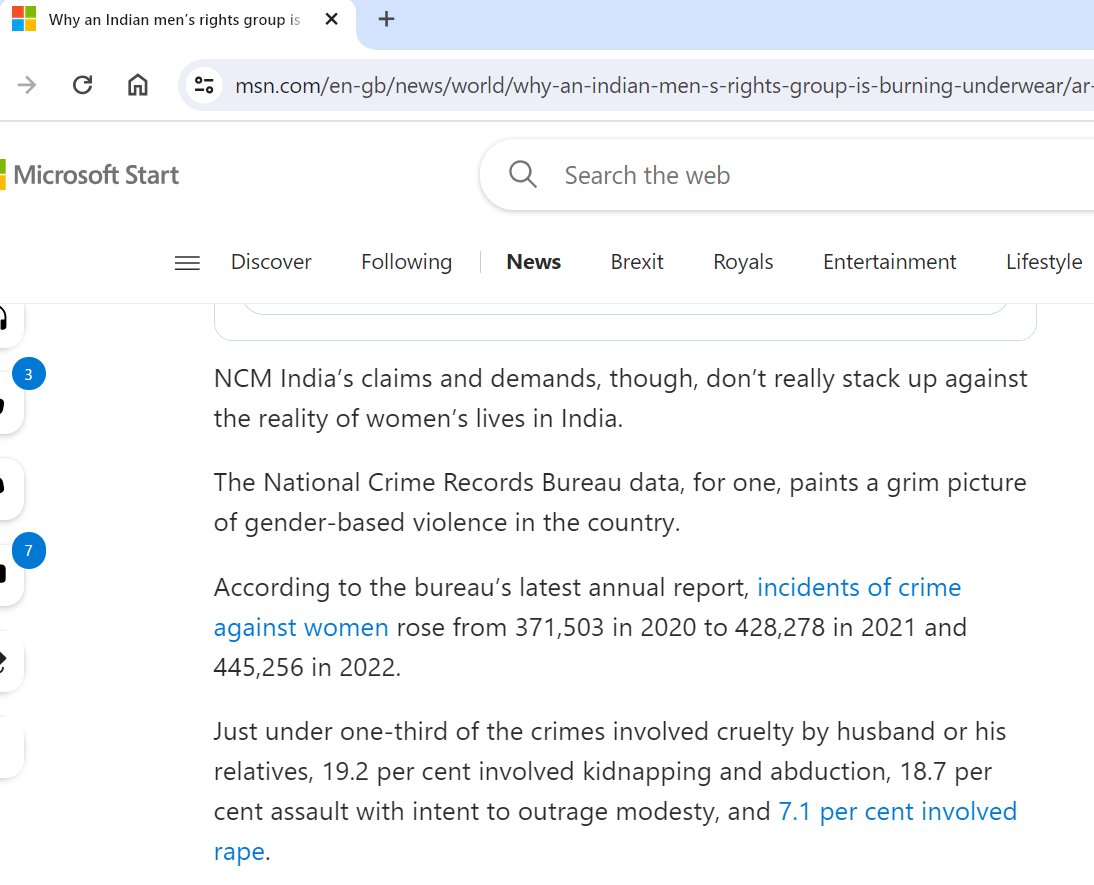Open the hamburger navigation menu
Screen dimensions: 1094x885
187,262
